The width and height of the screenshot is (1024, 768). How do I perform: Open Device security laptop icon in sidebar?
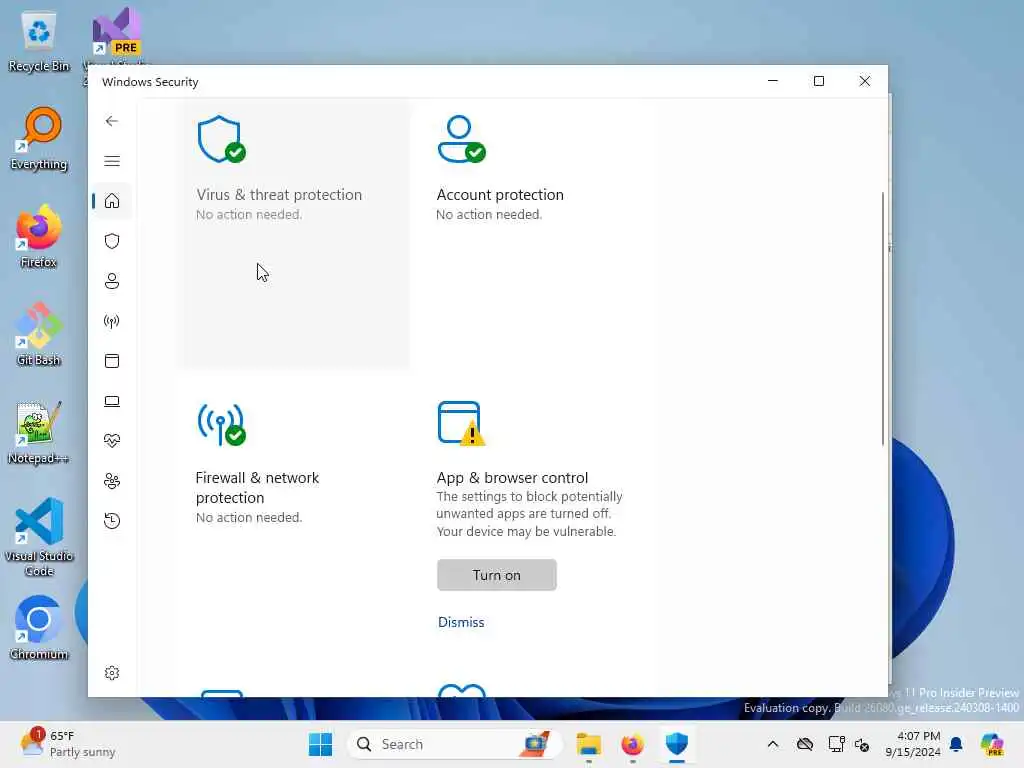[x=112, y=401]
